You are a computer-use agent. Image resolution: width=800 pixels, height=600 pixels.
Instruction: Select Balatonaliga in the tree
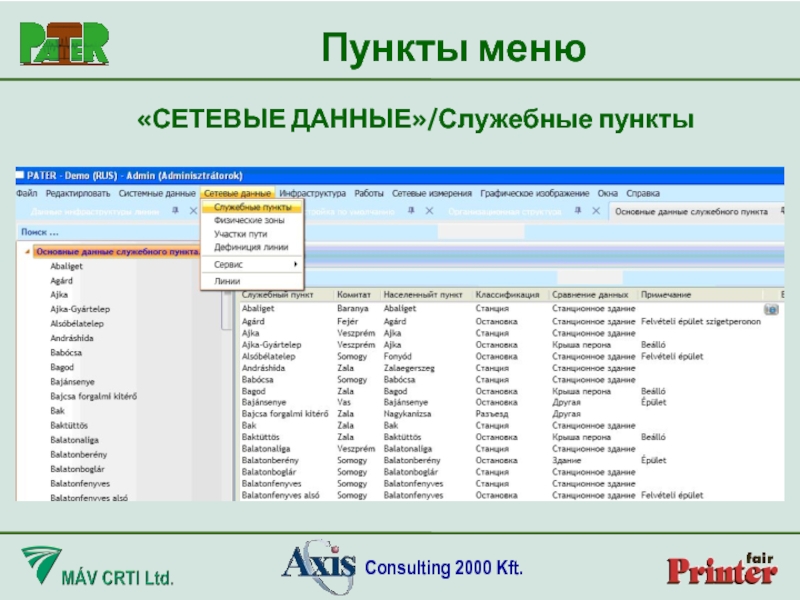74,440
